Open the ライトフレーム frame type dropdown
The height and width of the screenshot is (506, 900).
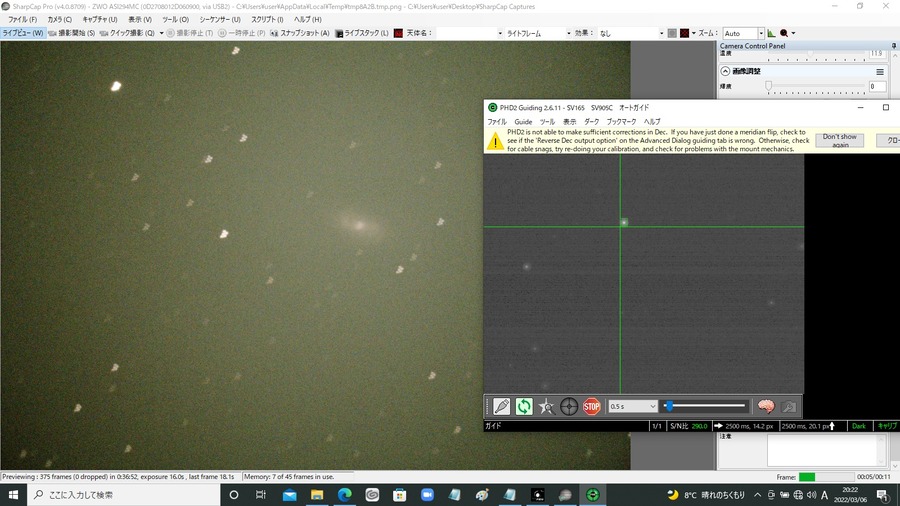pos(538,33)
